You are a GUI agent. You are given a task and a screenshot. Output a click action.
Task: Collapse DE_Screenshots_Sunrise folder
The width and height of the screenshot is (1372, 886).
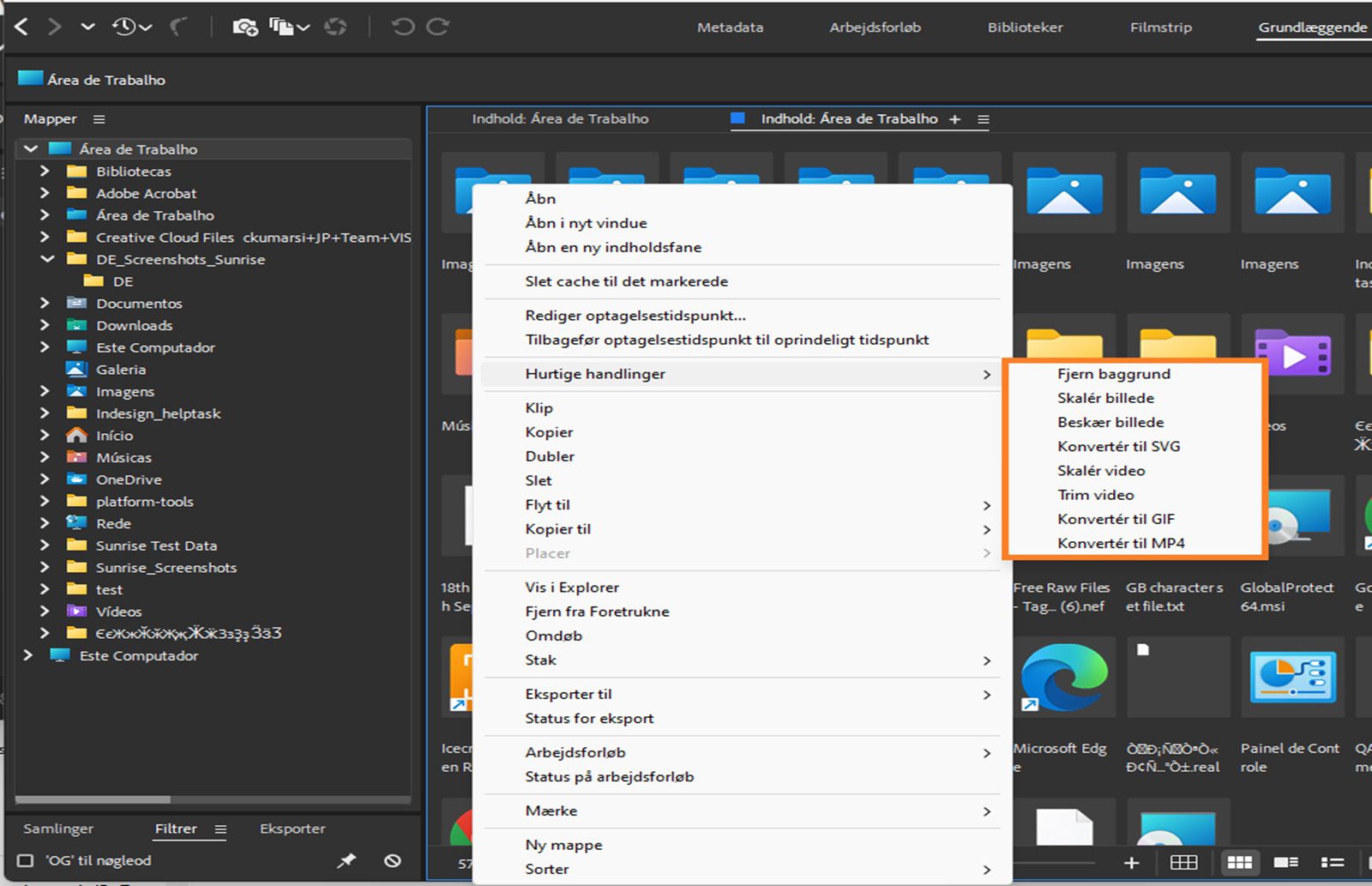click(x=47, y=259)
